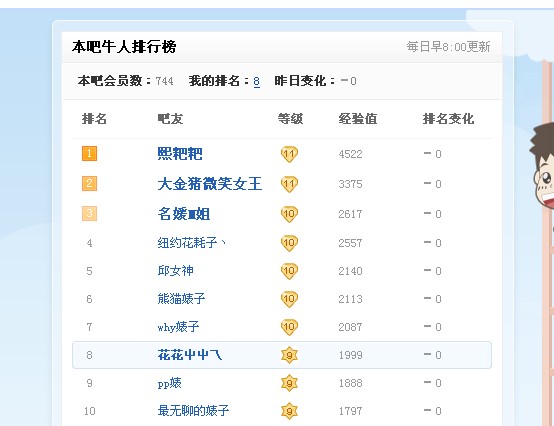Image resolution: width=554 pixels, height=426 pixels.
Task: Click level 10 badge for 名媛m姐
Action: click(289, 214)
